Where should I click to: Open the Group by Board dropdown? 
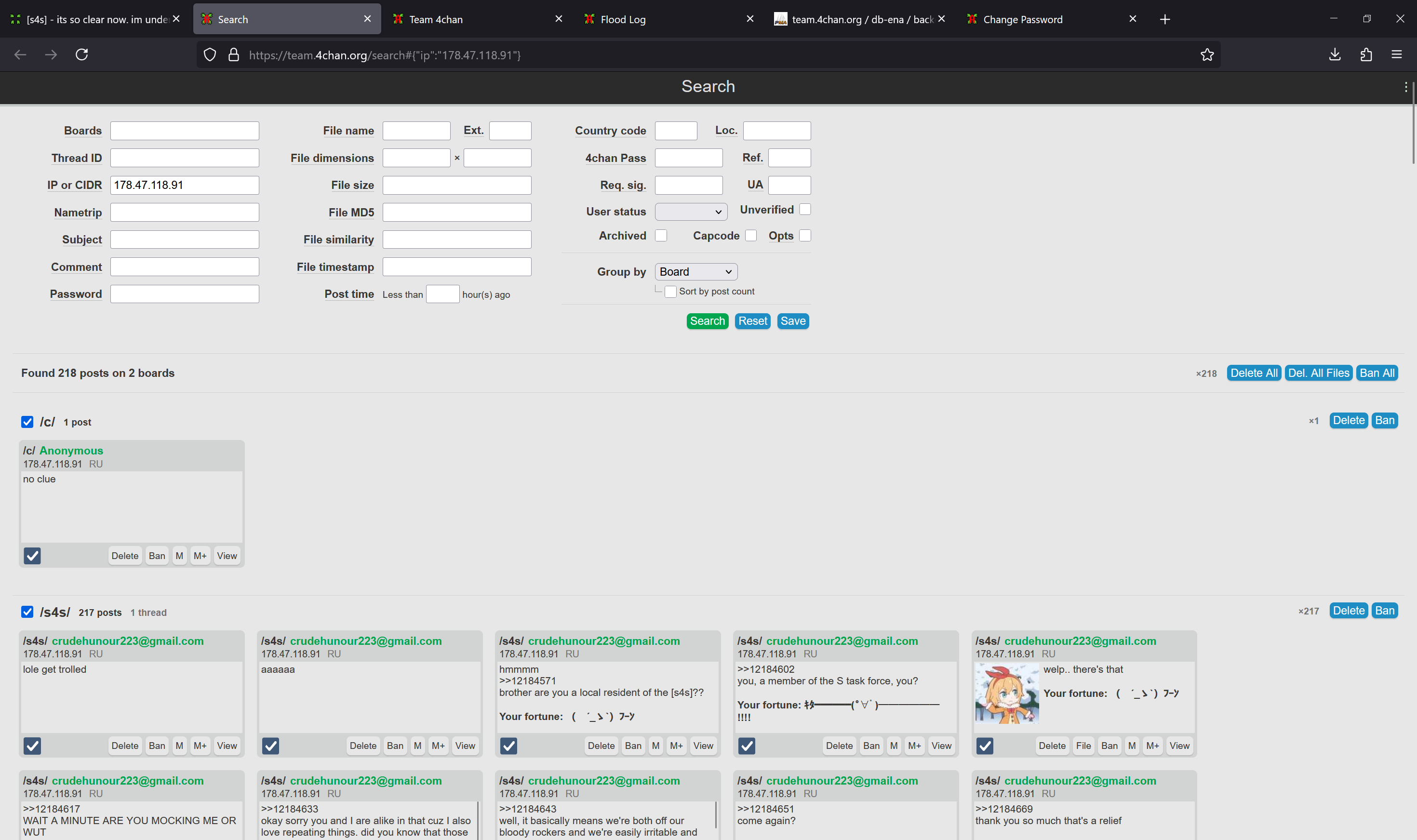(696, 272)
